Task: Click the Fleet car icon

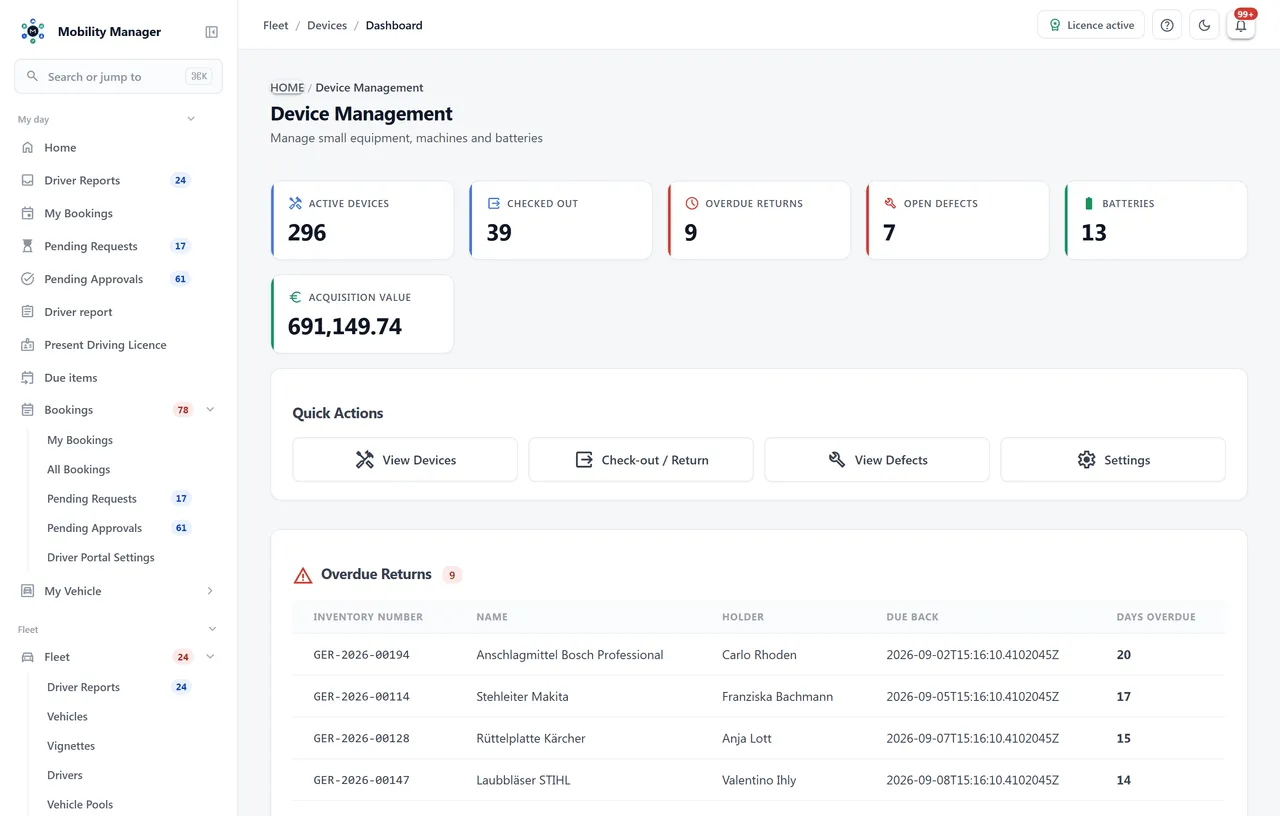Action: pyautogui.click(x=28, y=657)
